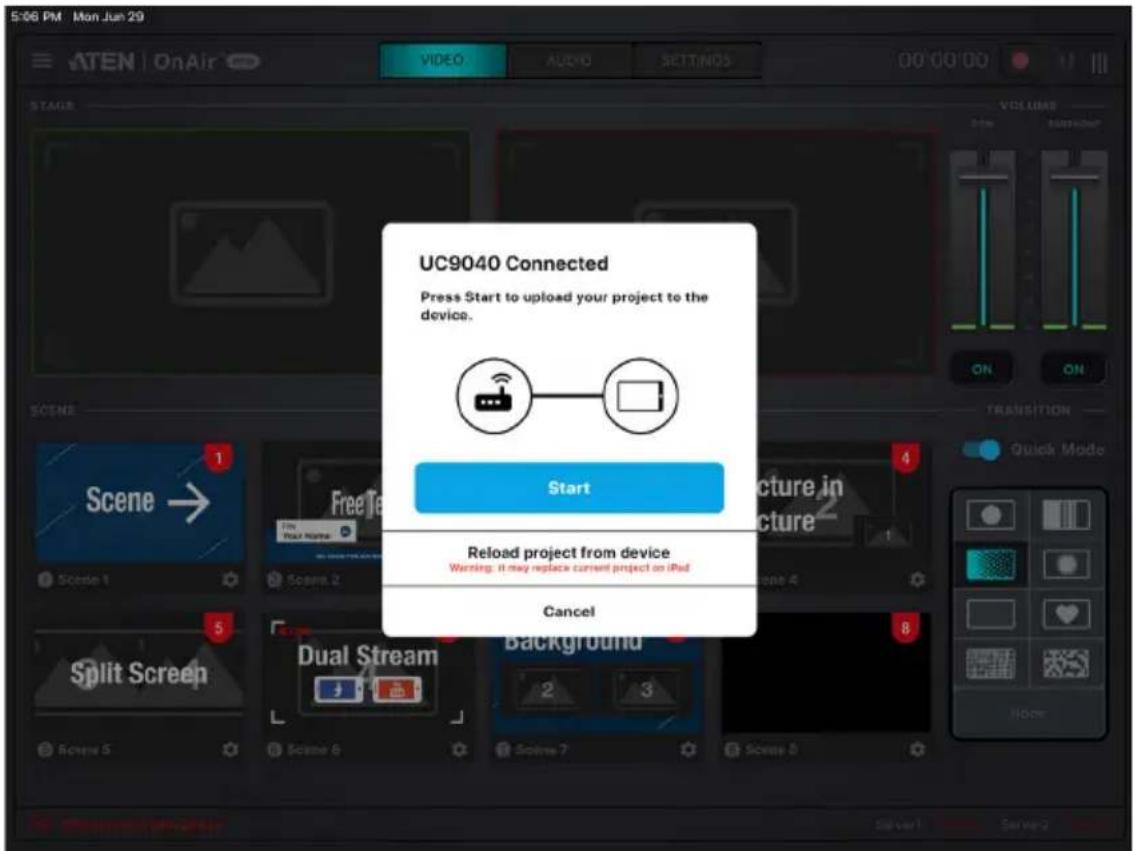Image resolution: width=1134 pixels, height=851 pixels.
Task: Click the red status message in bottom bar
Action: tap(129, 825)
